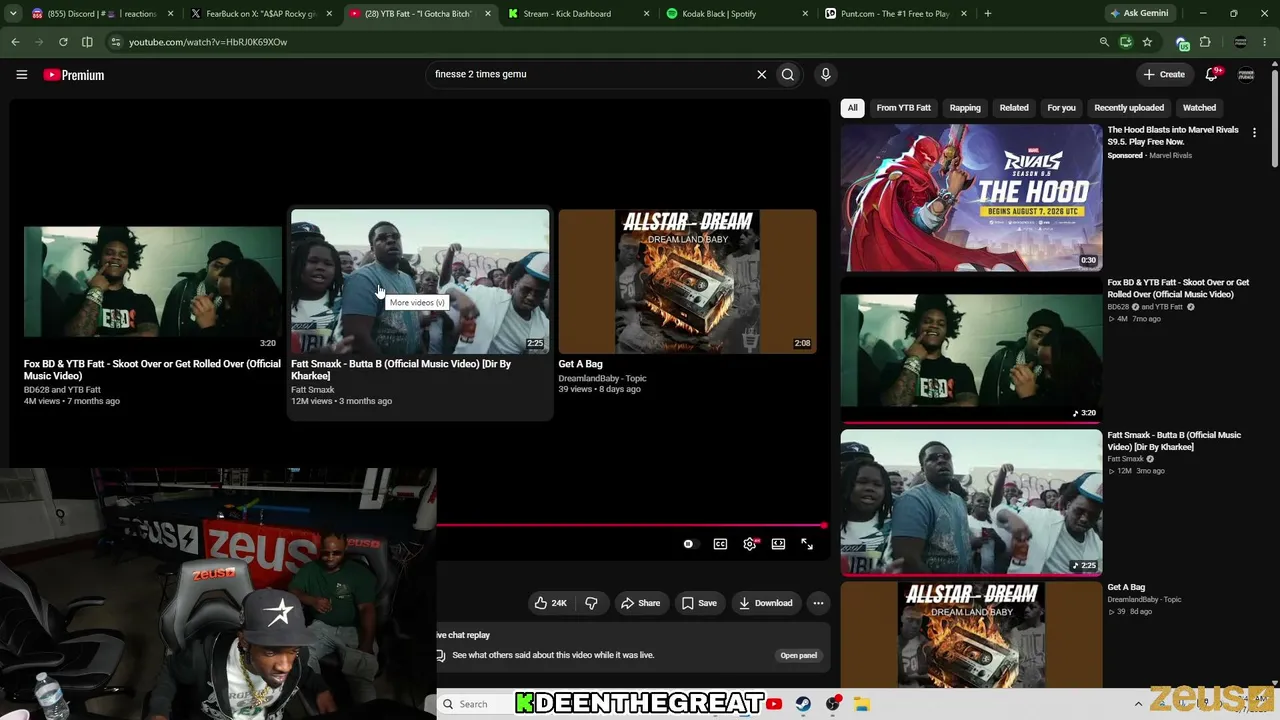Screen dimensions: 1280x720
Task: Select the Watched filter chip
Action: (x=1199, y=108)
